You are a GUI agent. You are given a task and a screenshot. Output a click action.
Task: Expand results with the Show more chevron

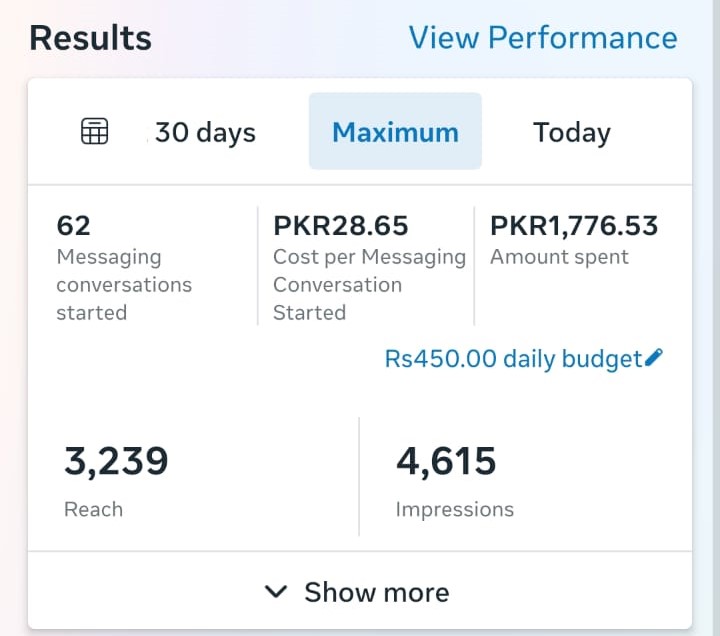(276, 591)
